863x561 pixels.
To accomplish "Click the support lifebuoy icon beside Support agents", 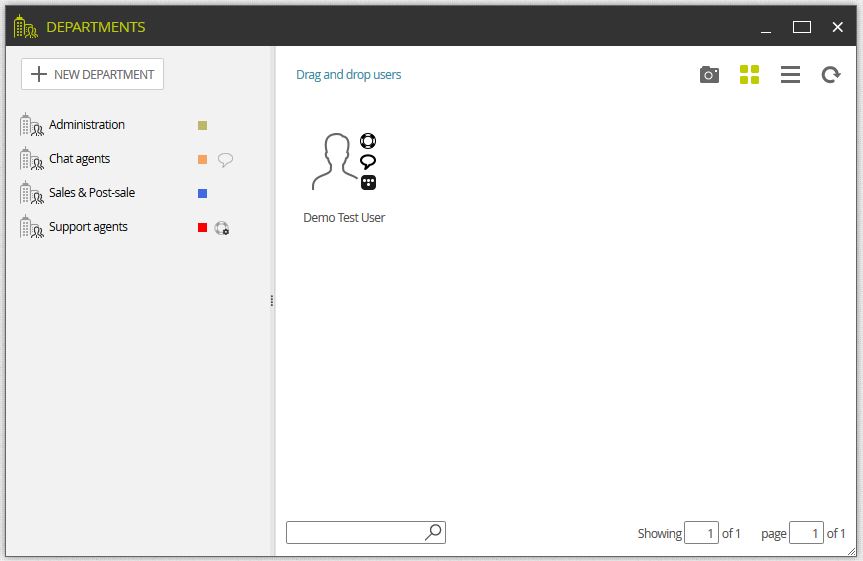I will pyautogui.click(x=222, y=228).
